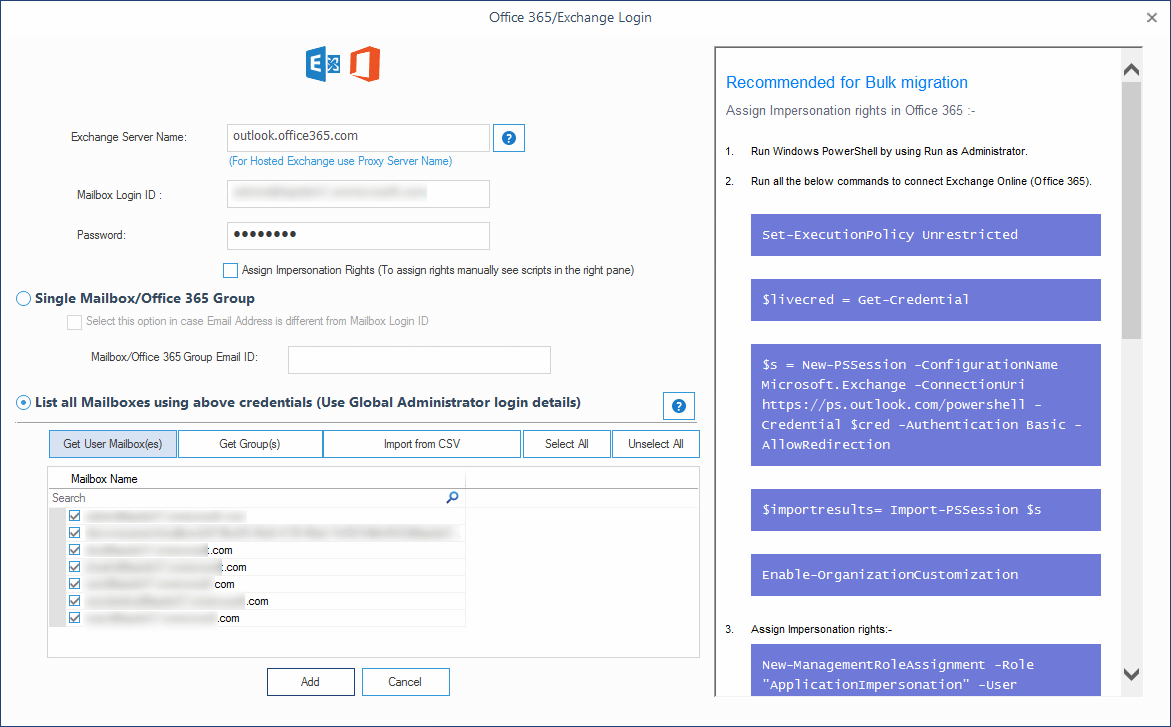The height and width of the screenshot is (727, 1171).
Task: Click the Run Windows PowerShell instruction step
Action: 889,152
